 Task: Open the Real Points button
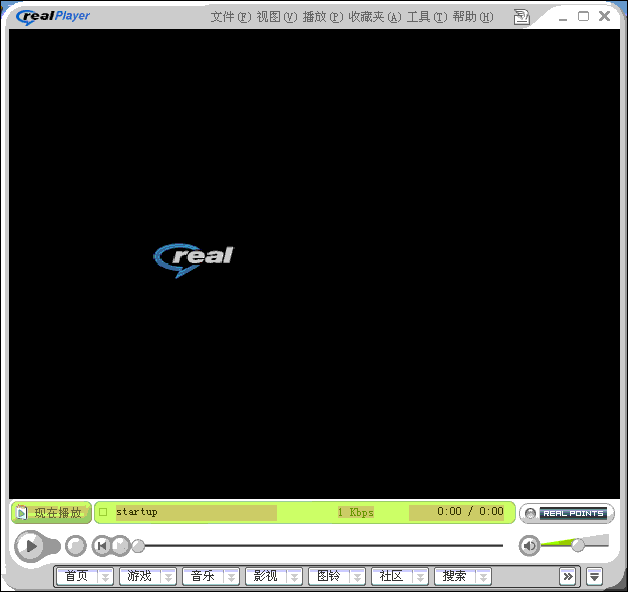click(567, 513)
